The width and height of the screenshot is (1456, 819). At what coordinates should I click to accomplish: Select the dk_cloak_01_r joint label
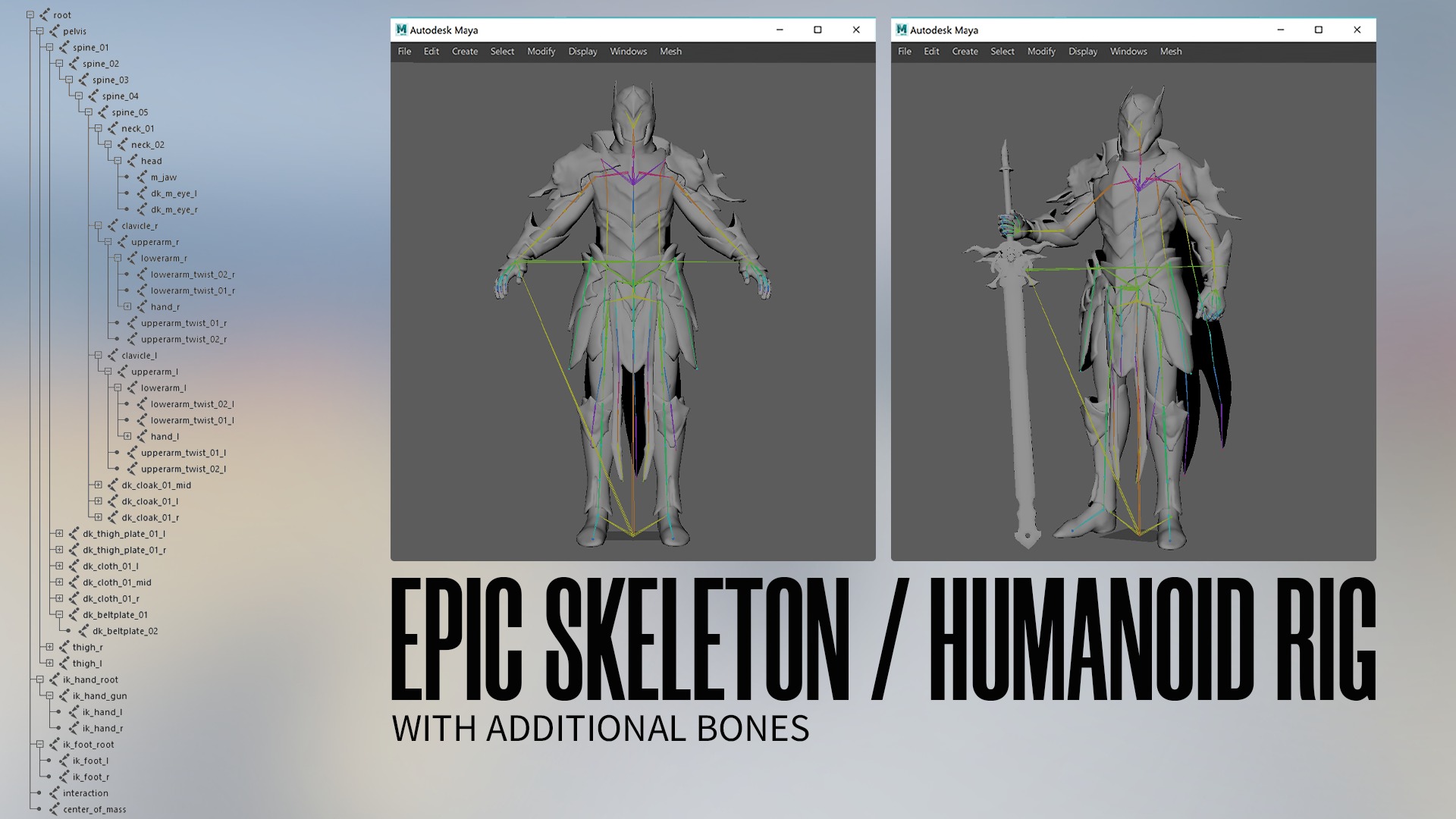click(x=151, y=518)
